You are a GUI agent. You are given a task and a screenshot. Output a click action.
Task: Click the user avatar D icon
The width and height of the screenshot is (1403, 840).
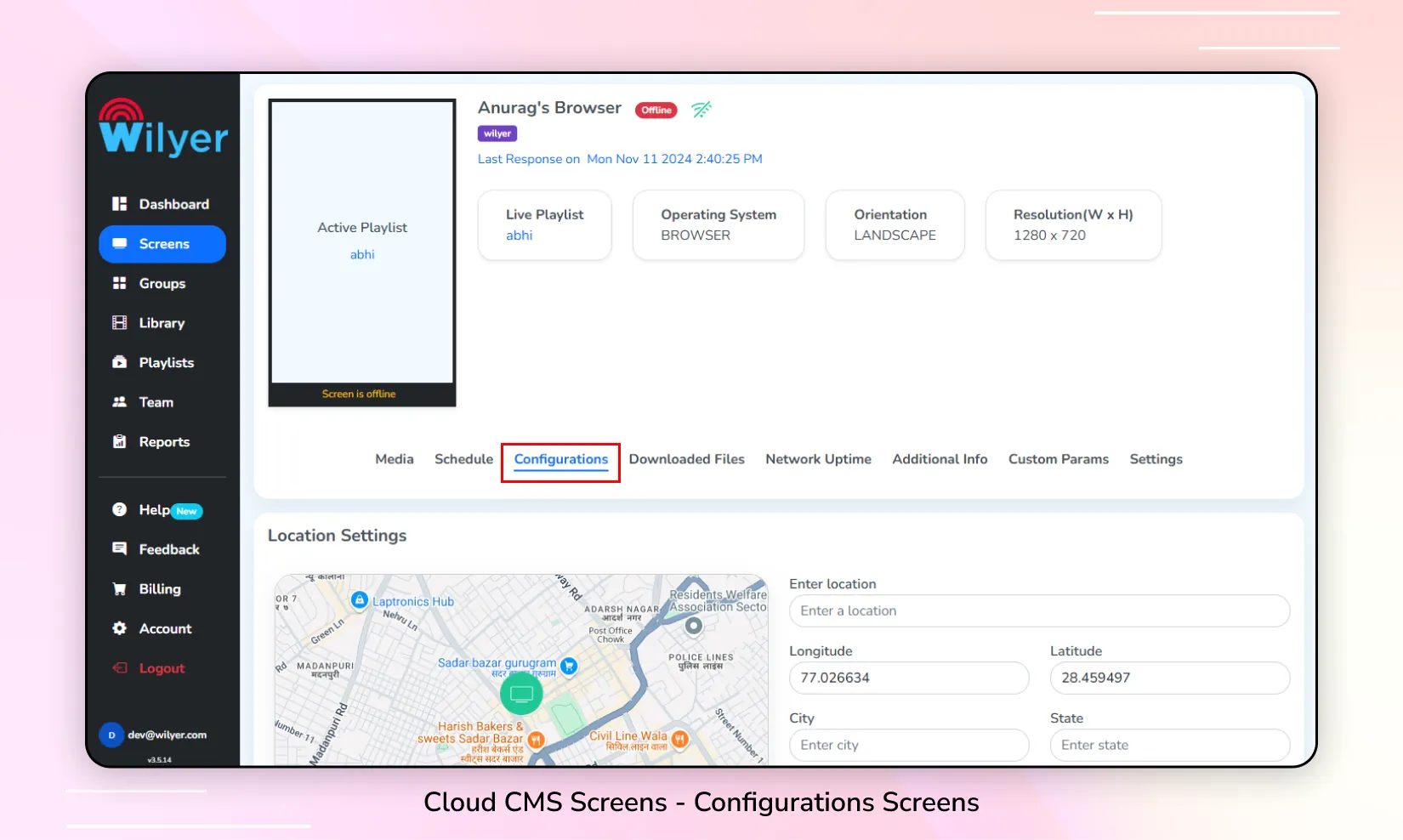tap(111, 735)
